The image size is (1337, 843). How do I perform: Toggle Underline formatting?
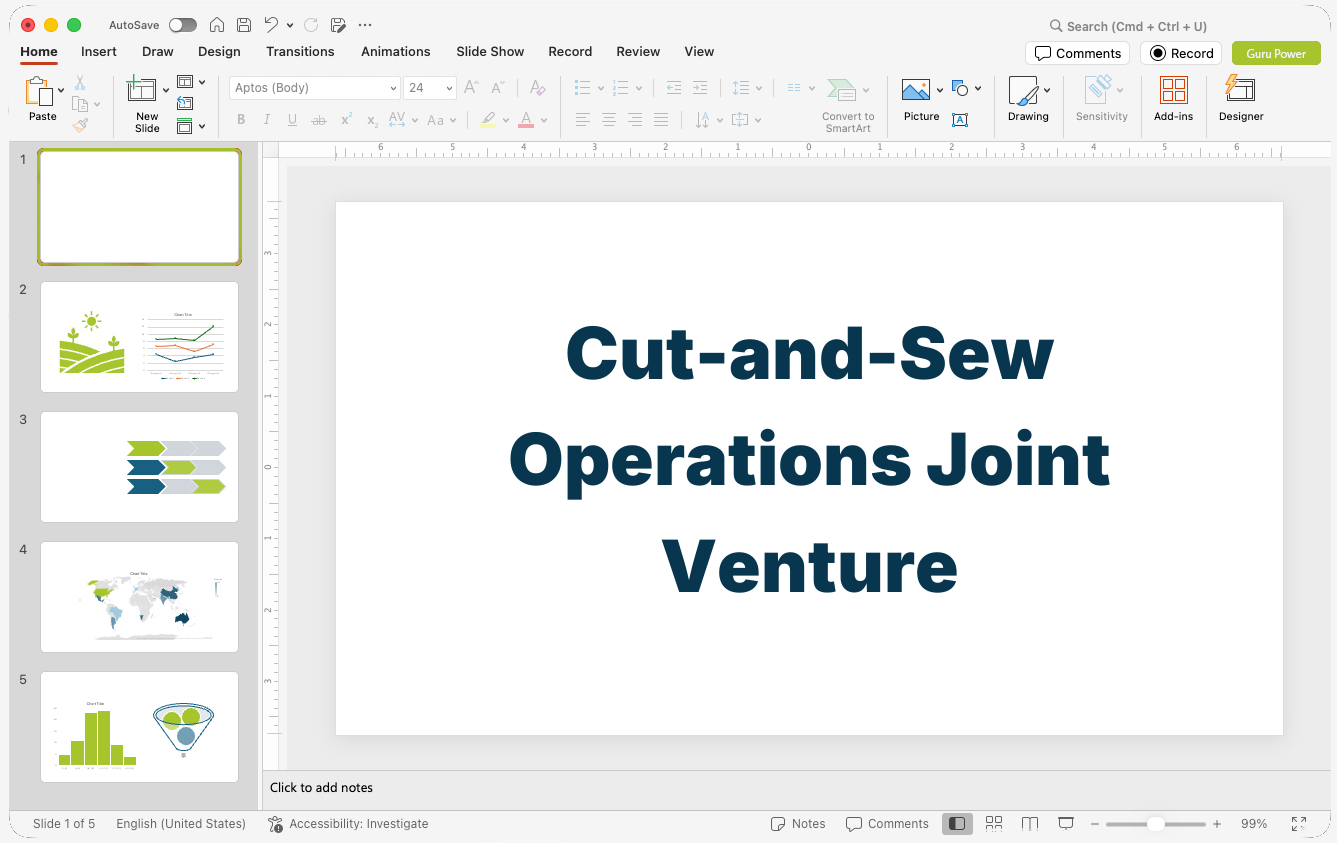coord(292,120)
